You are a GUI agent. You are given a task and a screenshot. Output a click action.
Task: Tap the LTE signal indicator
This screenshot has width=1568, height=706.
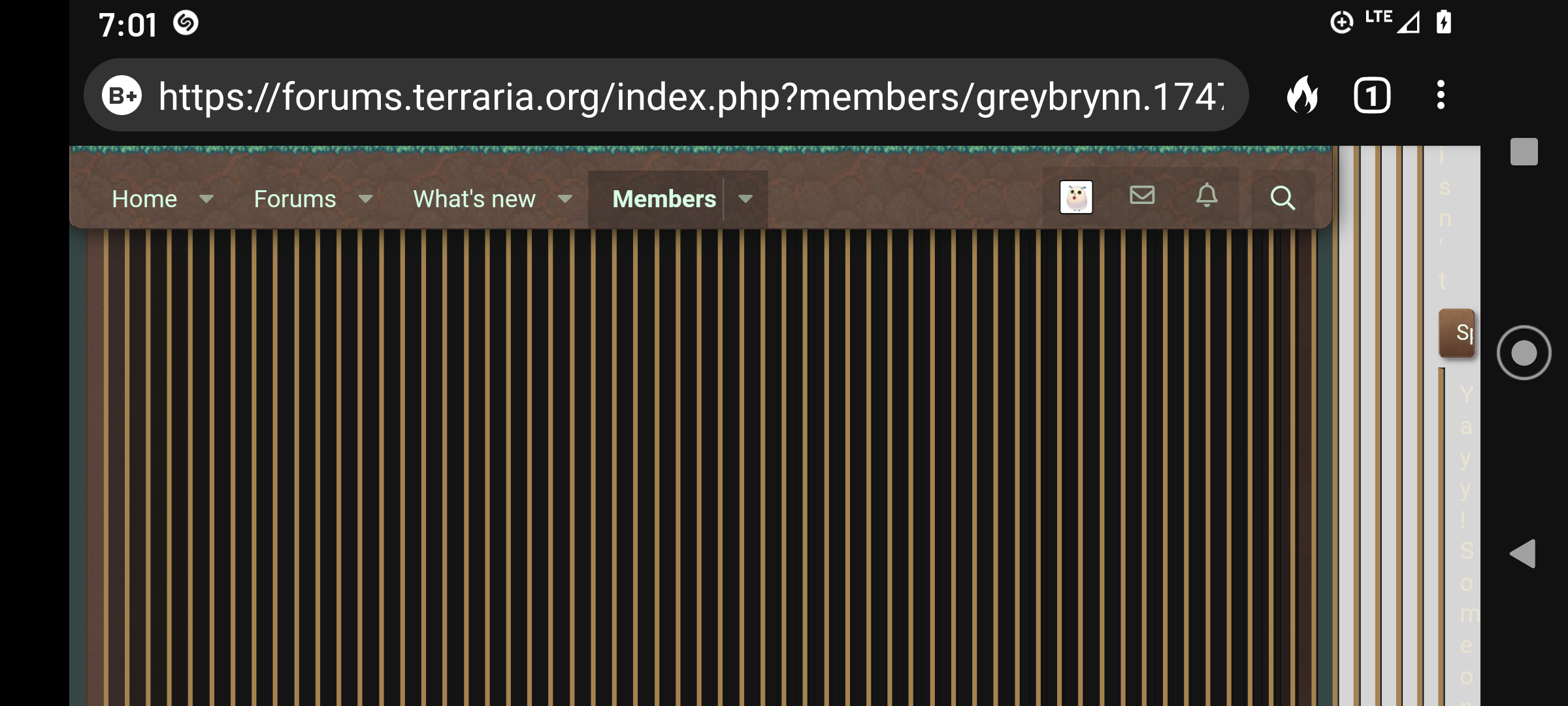[1392, 21]
